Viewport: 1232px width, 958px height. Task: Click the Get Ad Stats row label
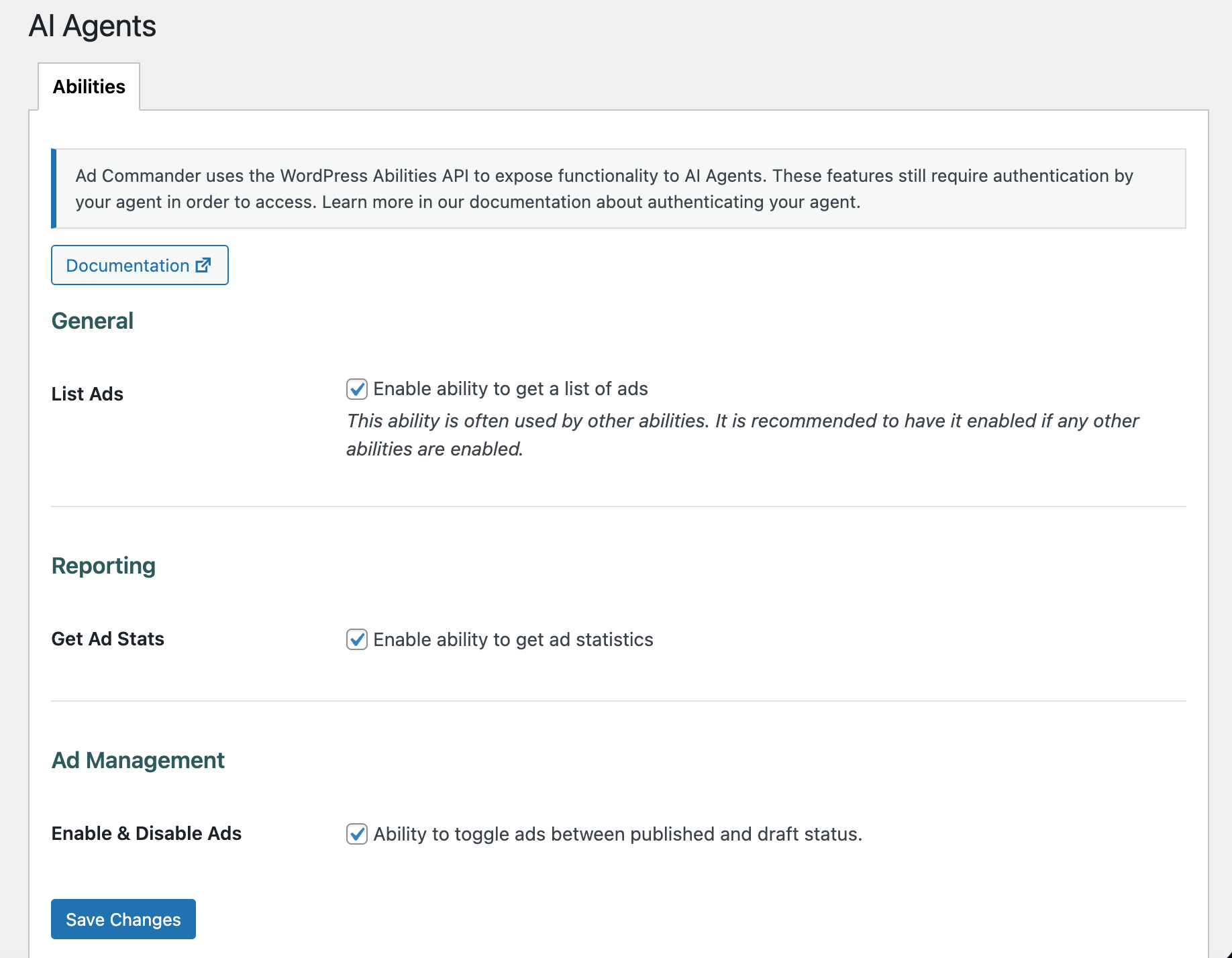(x=107, y=639)
